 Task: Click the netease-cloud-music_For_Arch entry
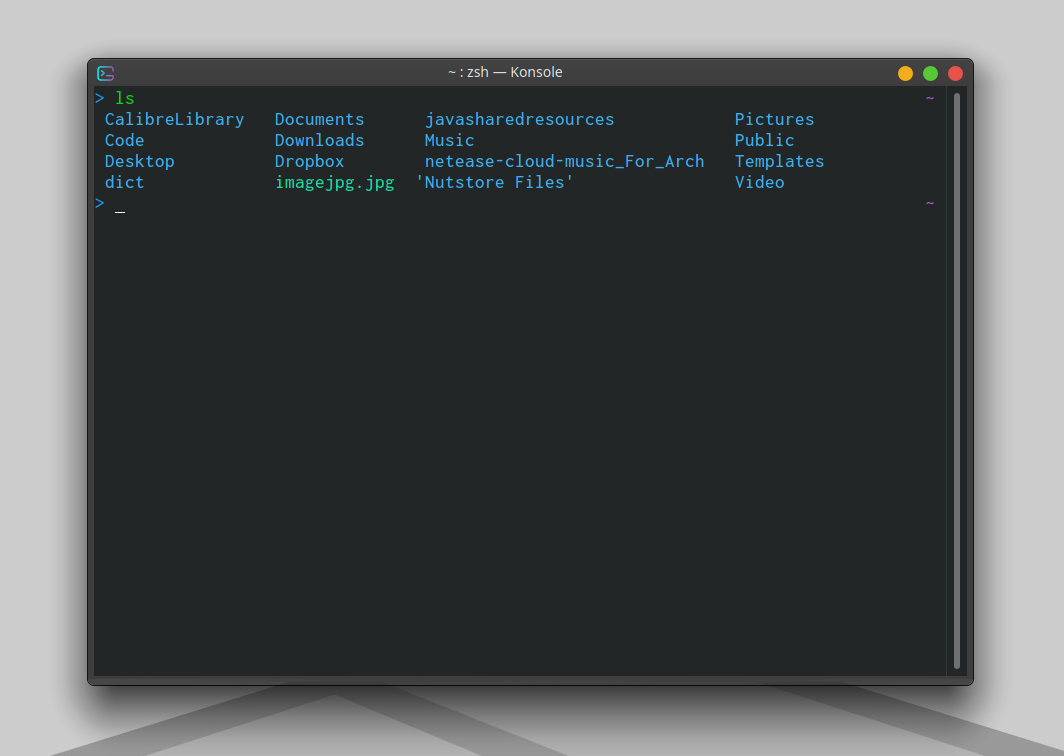(565, 162)
